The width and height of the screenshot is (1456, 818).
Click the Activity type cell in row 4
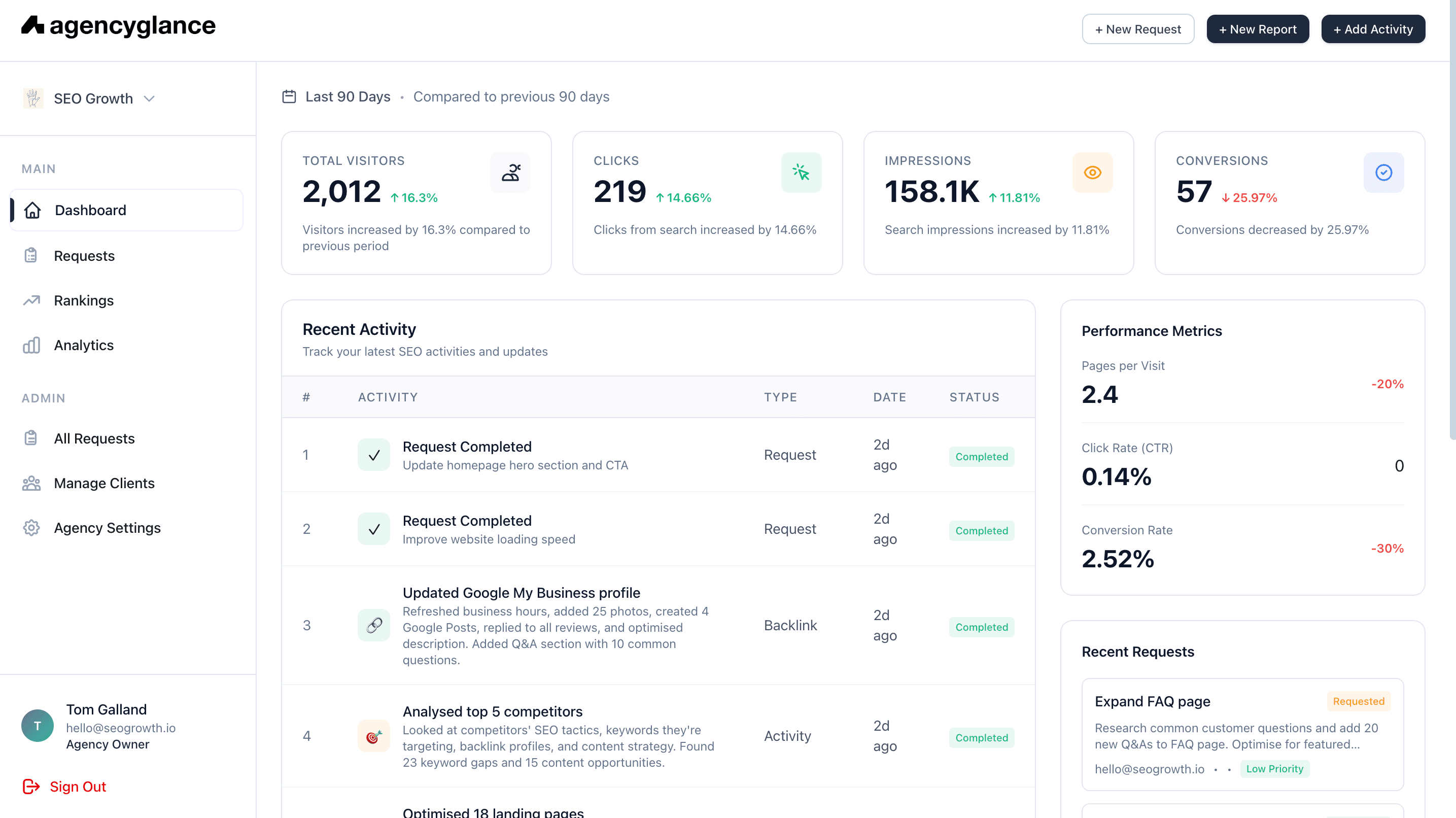point(787,736)
